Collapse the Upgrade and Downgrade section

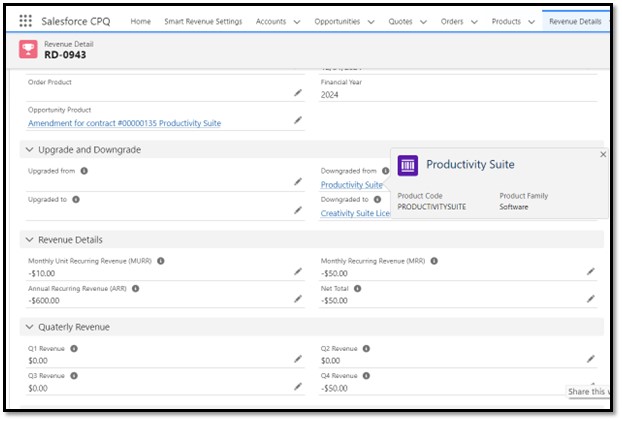click(x=29, y=150)
